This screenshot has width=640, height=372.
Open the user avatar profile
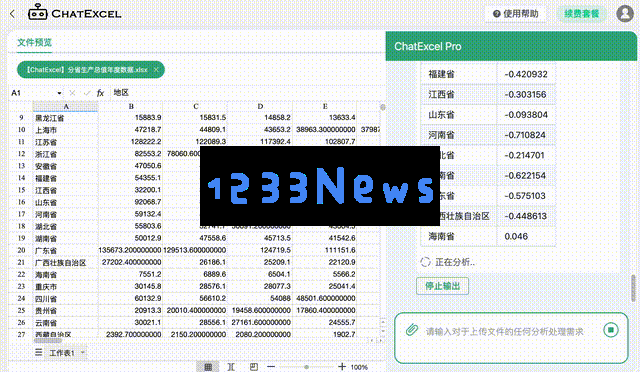pyautogui.click(x=625, y=13)
